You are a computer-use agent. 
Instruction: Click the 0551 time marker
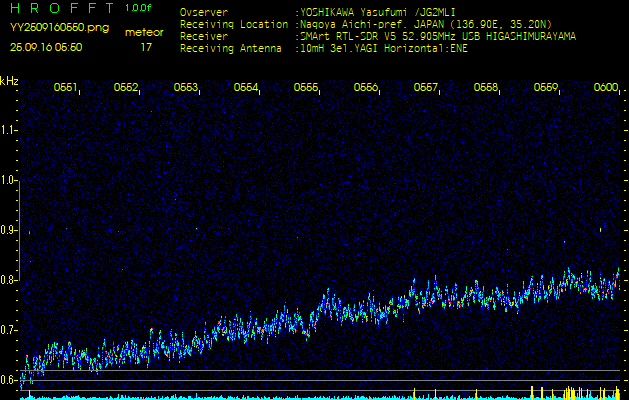(x=66, y=88)
